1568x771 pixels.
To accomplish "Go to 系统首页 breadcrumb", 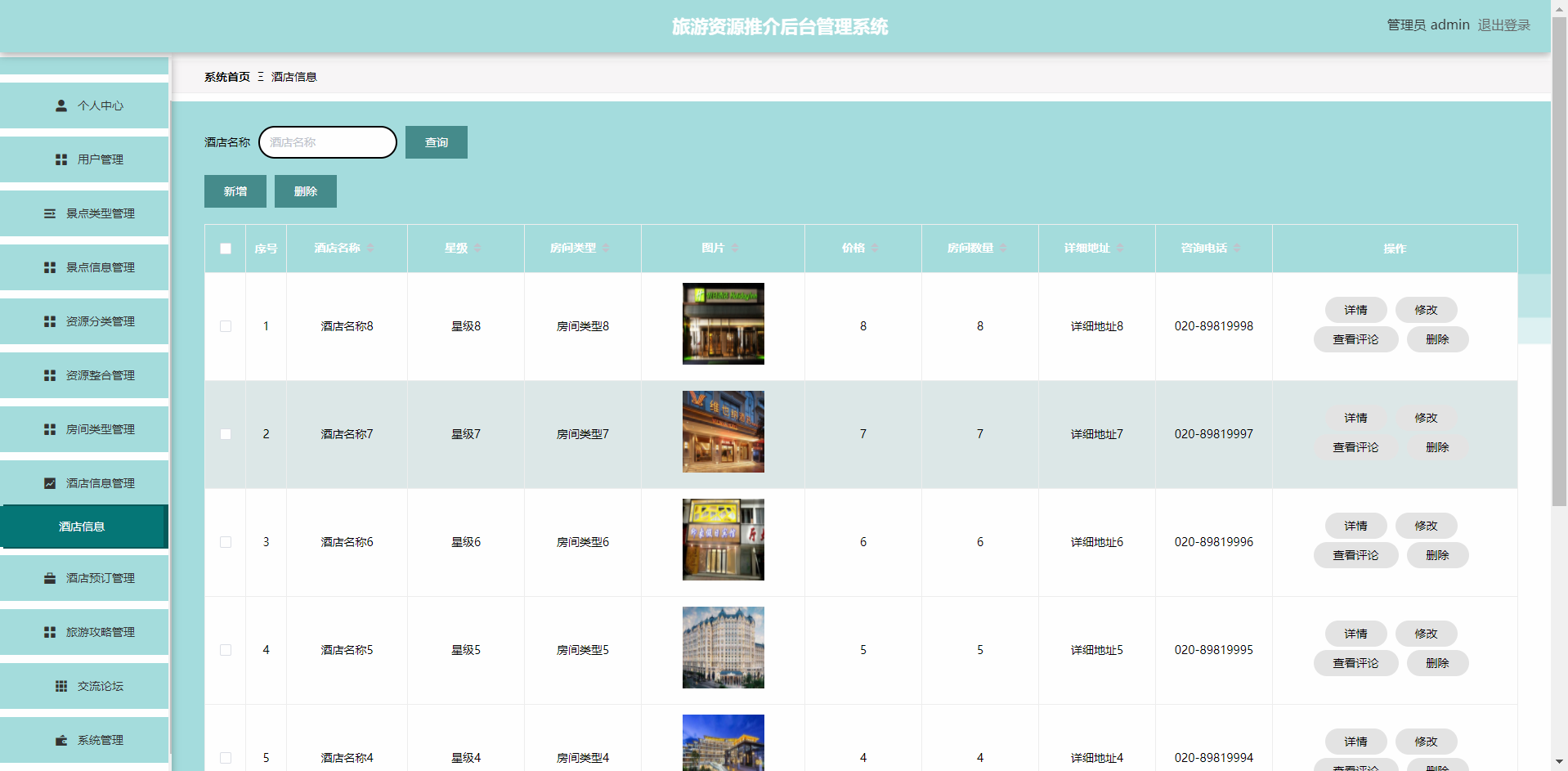I will (227, 77).
